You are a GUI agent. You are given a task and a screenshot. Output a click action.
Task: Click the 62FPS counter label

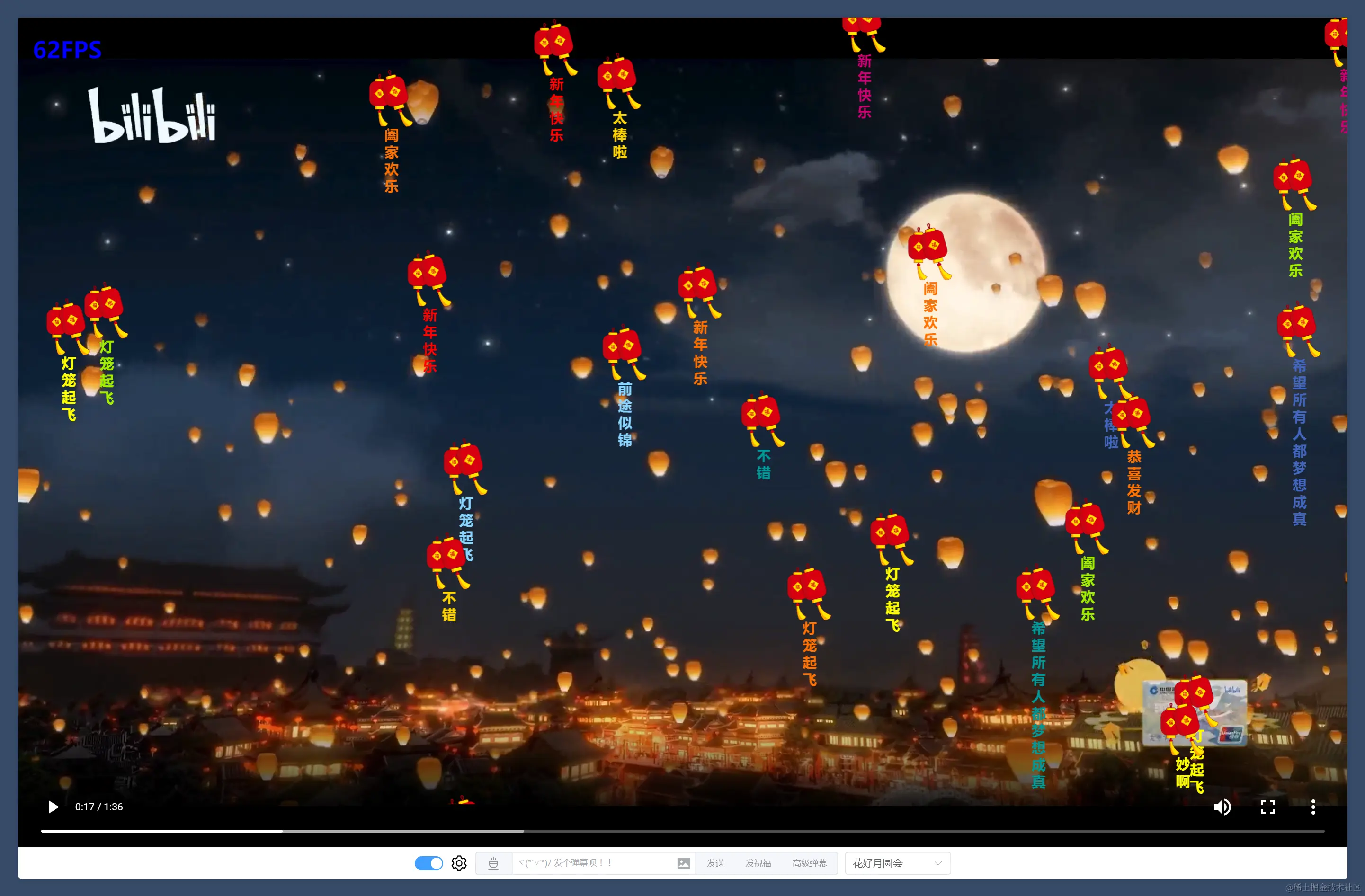[x=67, y=50]
